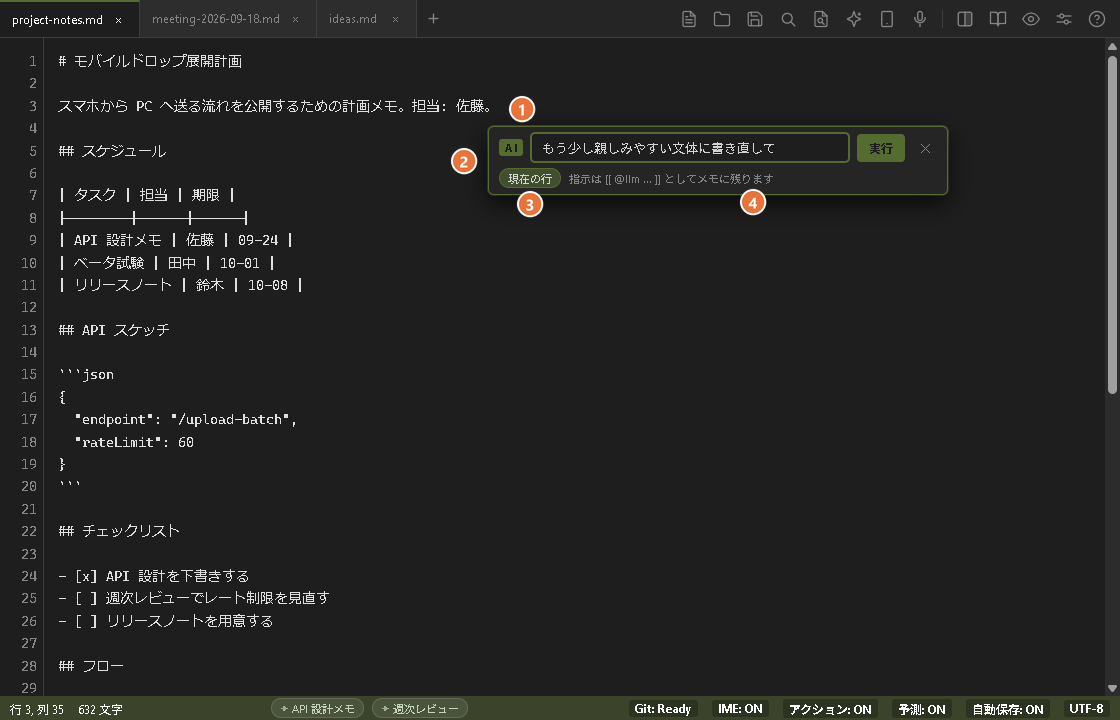
Task: Click the ```json code fence line
Action: click(86, 374)
